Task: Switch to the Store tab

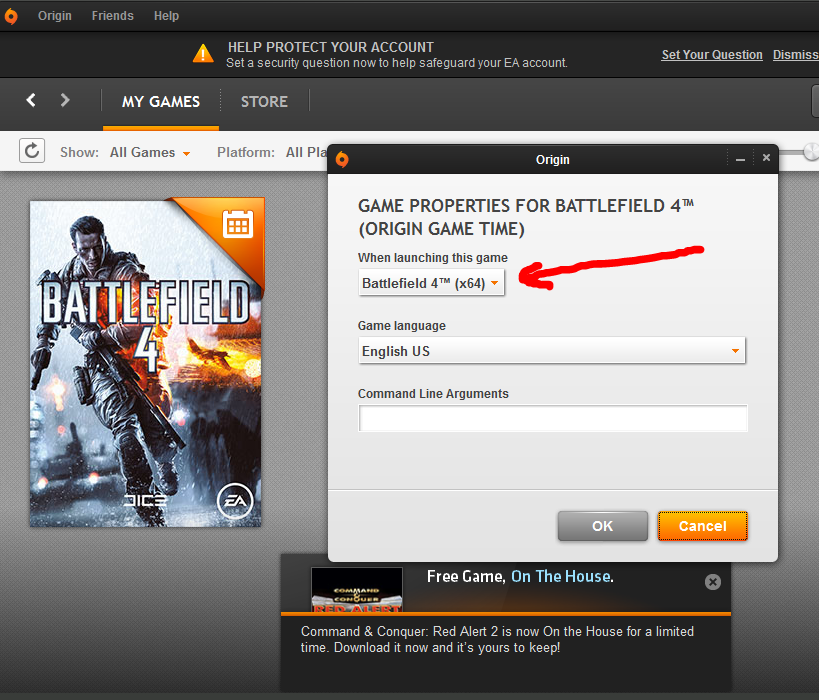Action: point(264,101)
